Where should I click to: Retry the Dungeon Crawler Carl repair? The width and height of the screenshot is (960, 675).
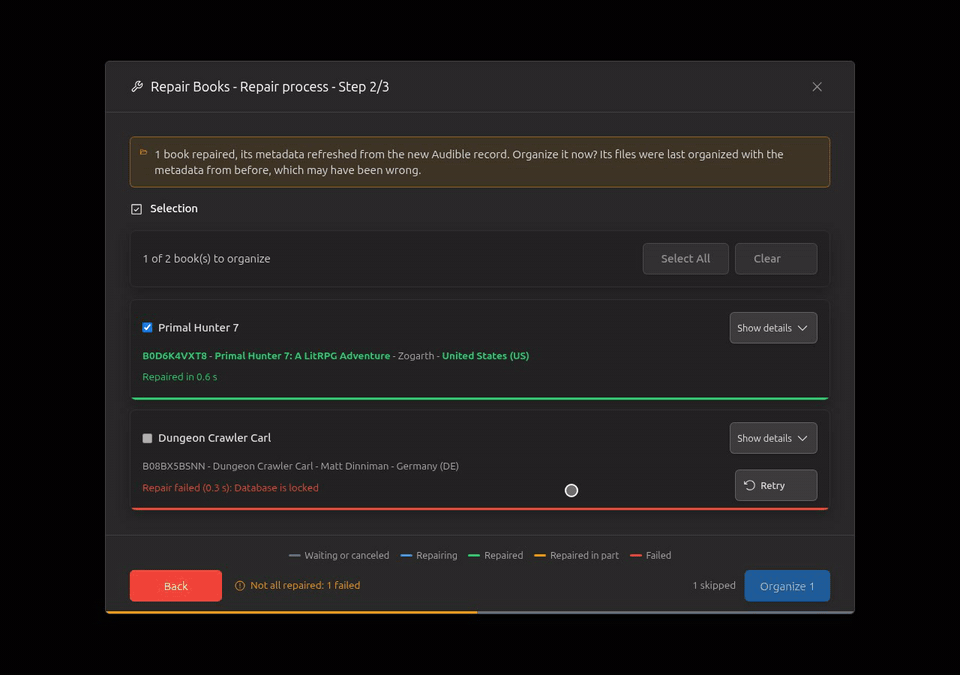click(776, 485)
